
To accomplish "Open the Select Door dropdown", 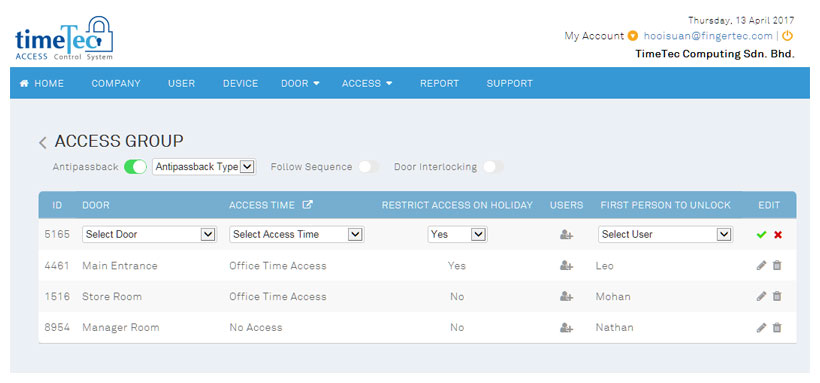I will click(149, 235).
